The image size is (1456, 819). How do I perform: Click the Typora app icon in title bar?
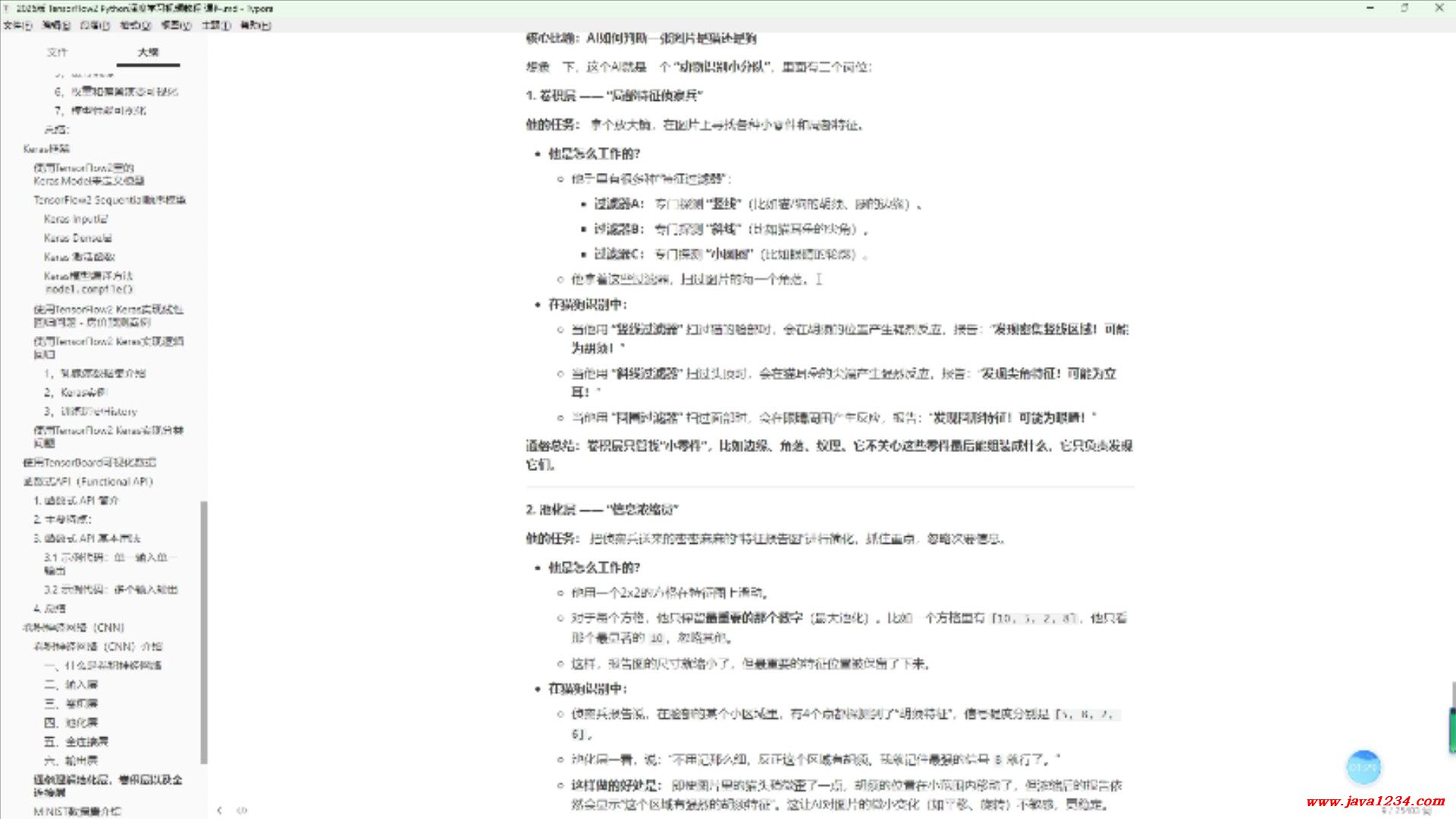coord(7,8)
